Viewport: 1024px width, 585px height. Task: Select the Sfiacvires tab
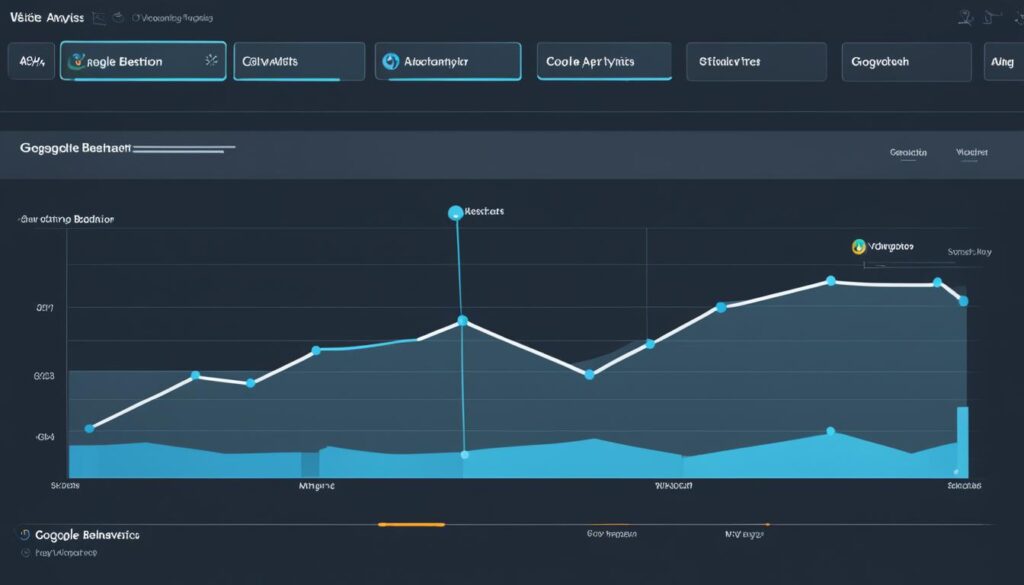[756, 61]
